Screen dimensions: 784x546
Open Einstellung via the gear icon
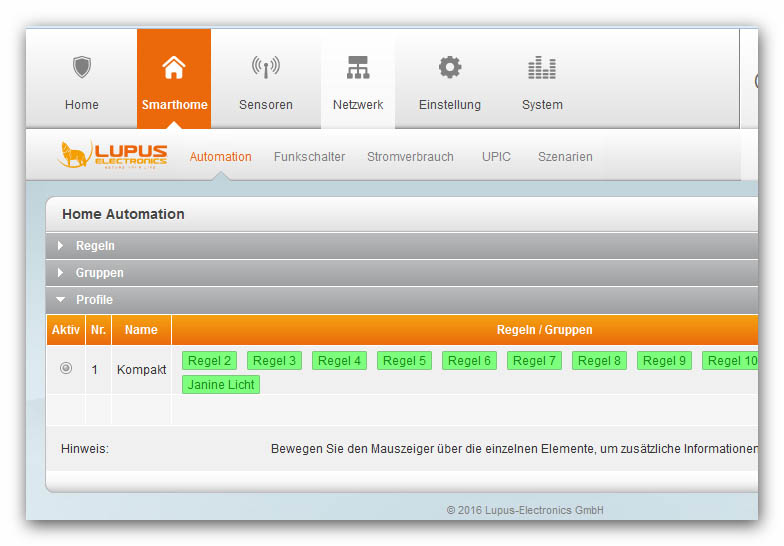(450, 68)
